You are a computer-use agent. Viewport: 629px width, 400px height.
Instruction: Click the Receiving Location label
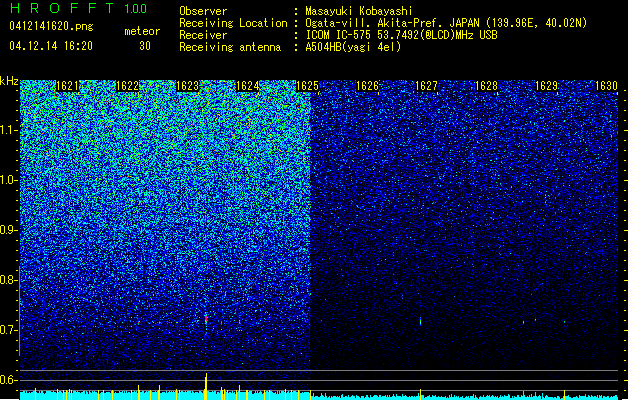coord(233,23)
